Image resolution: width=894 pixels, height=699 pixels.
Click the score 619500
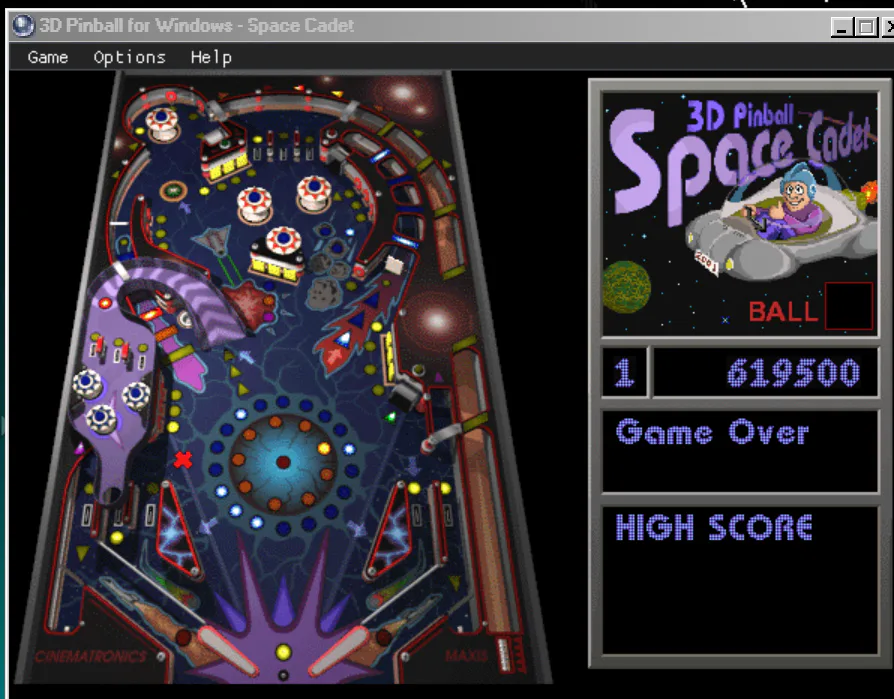point(794,373)
